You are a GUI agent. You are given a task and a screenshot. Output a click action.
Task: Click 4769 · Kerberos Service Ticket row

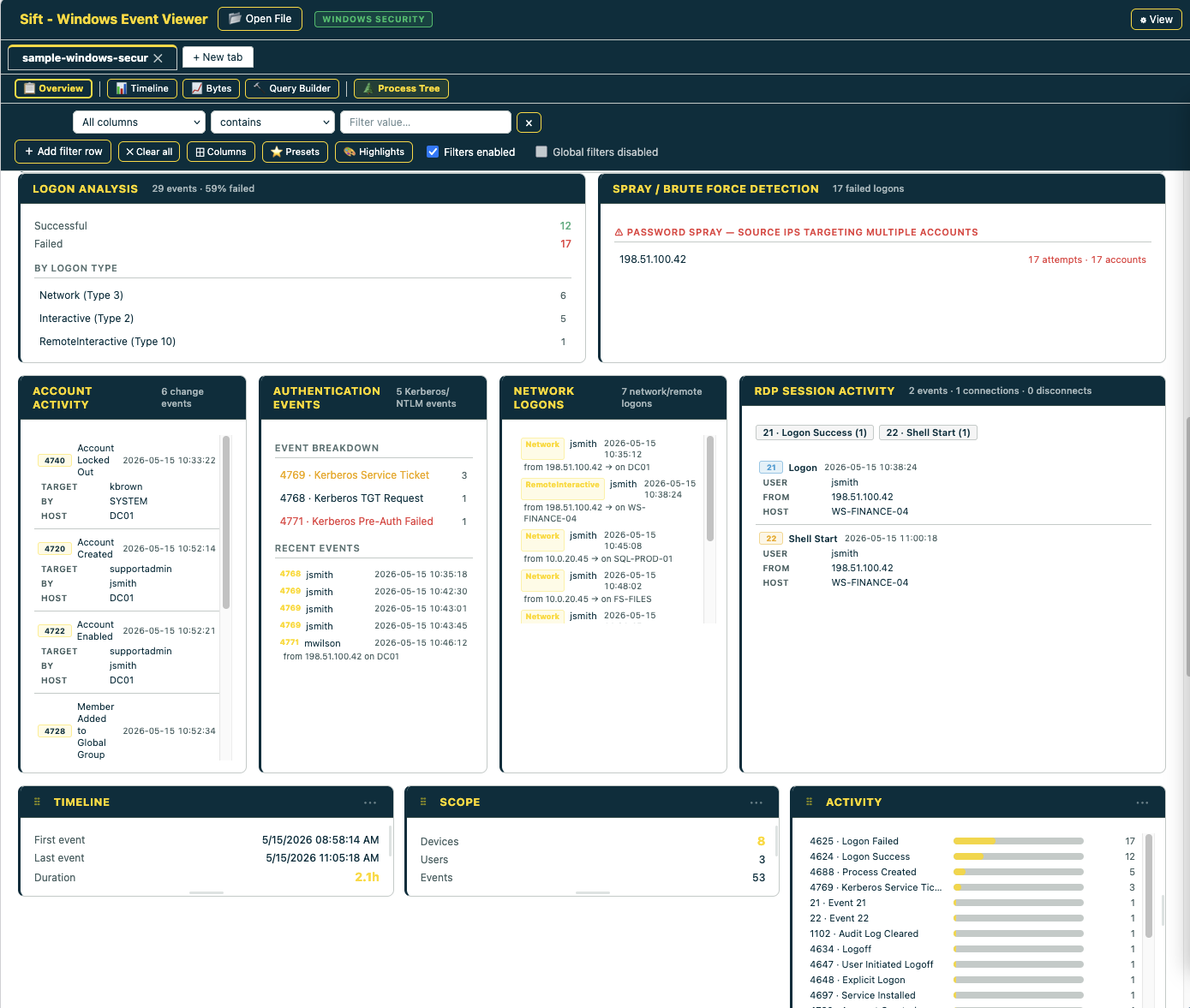point(374,475)
